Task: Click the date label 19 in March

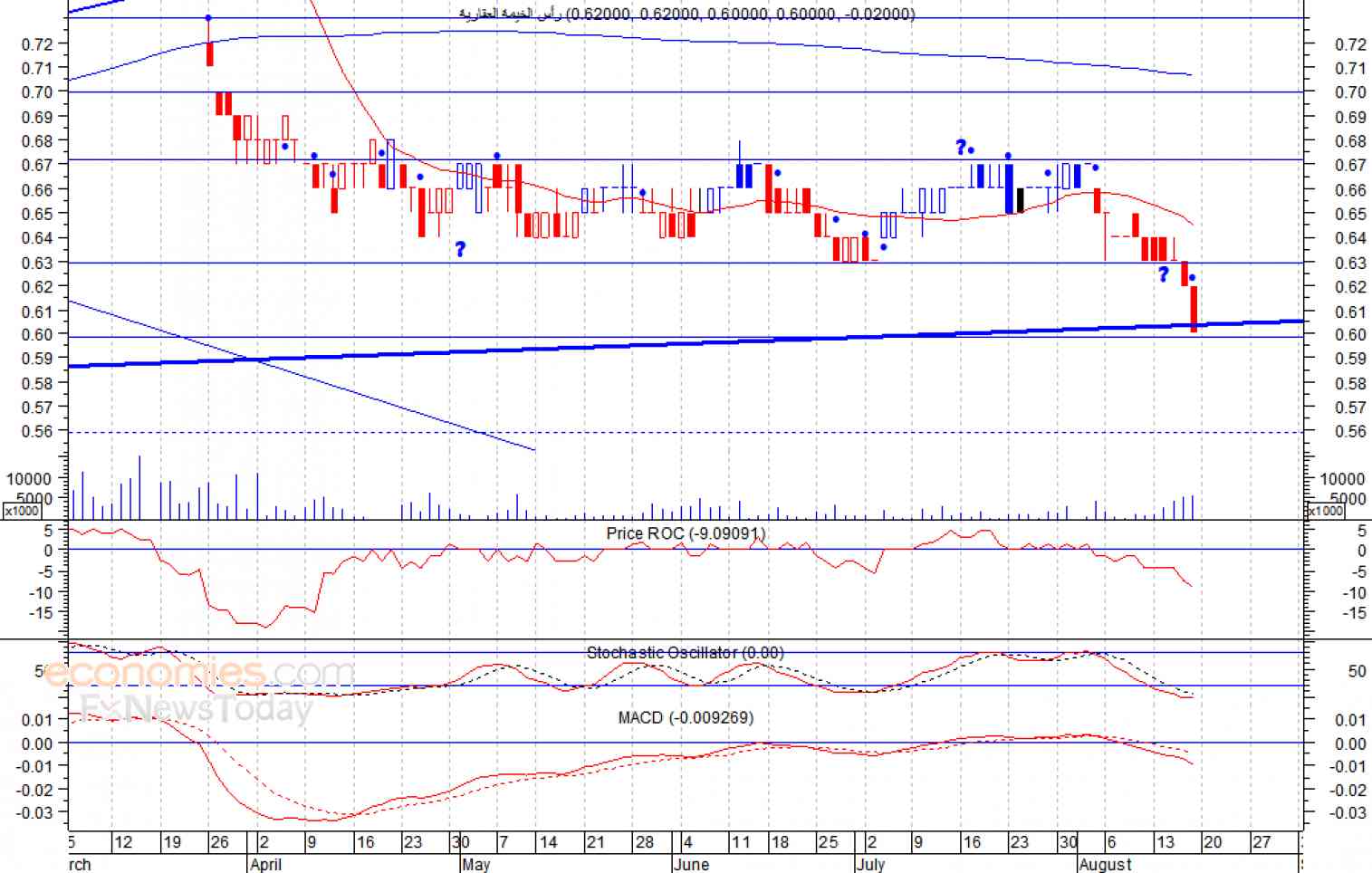Action: pos(172,842)
